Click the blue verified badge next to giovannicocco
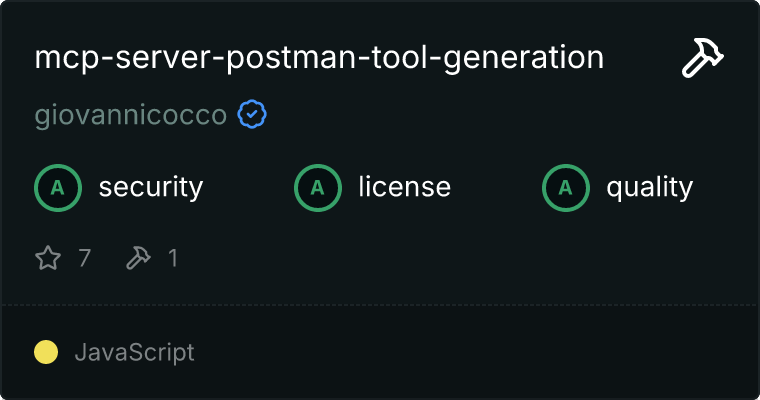The height and width of the screenshot is (400, 760). click(252, 114)
